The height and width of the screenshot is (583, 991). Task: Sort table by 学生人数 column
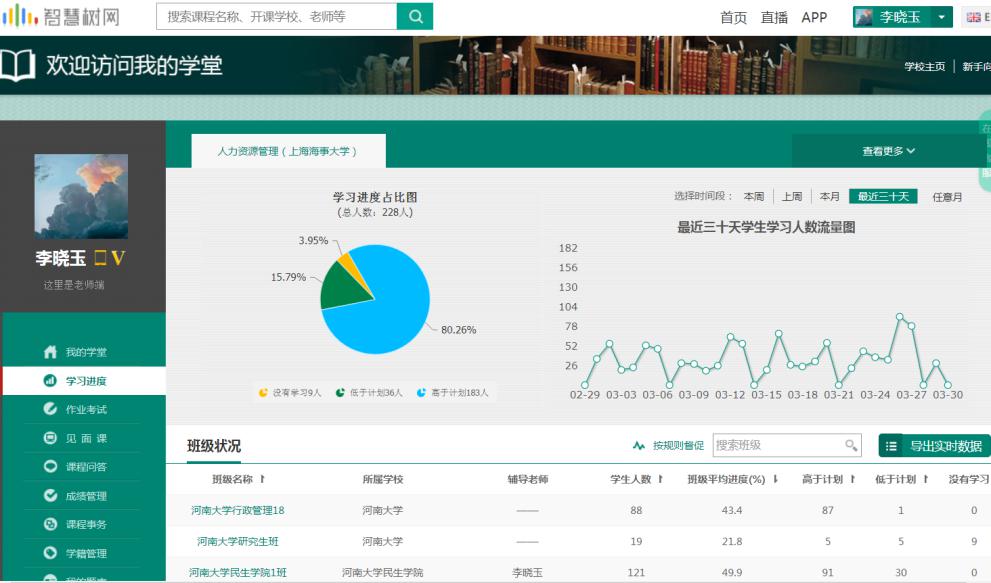pyautogui.click(x=637, y=480)
